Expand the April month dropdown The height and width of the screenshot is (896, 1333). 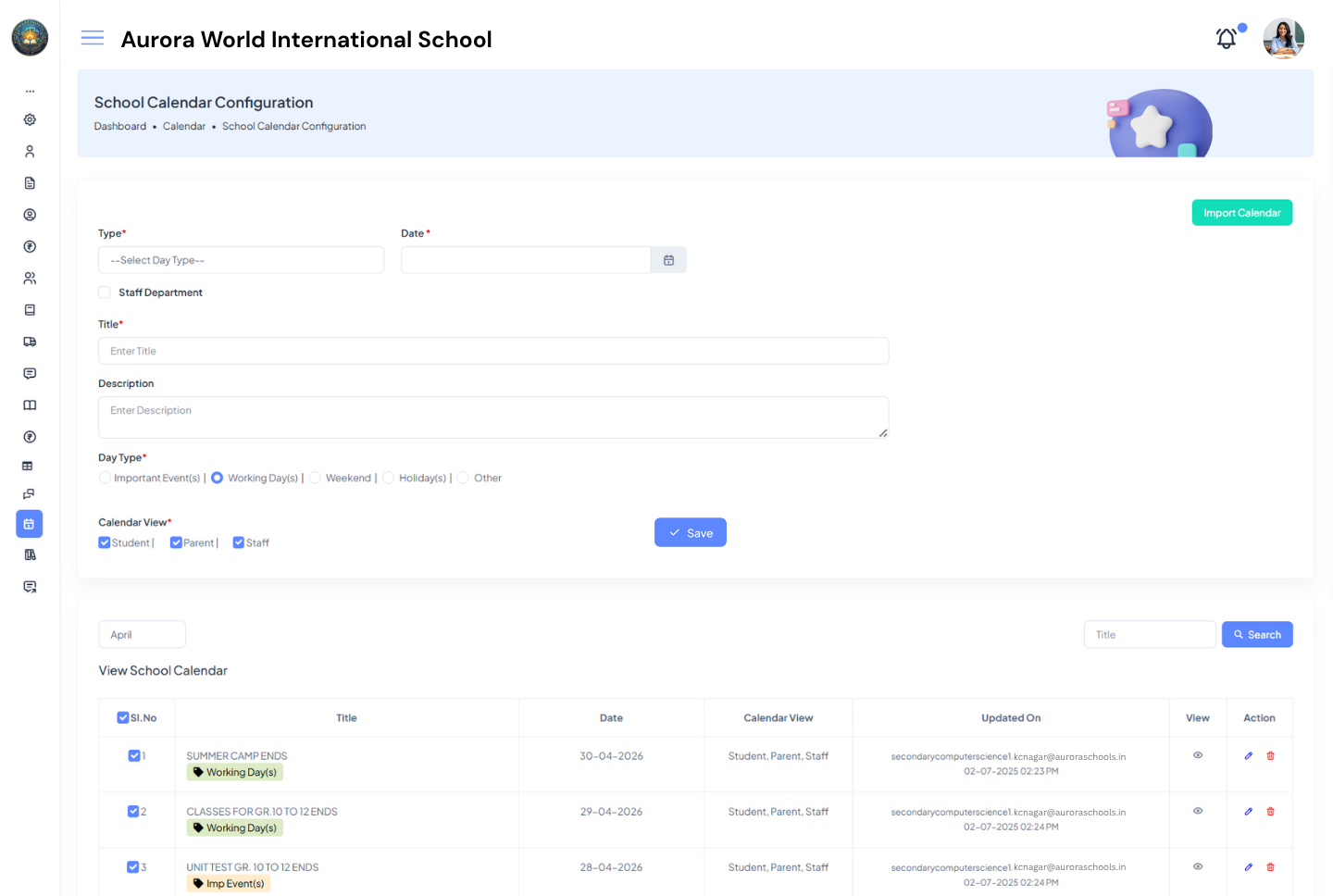pos(142,635)
